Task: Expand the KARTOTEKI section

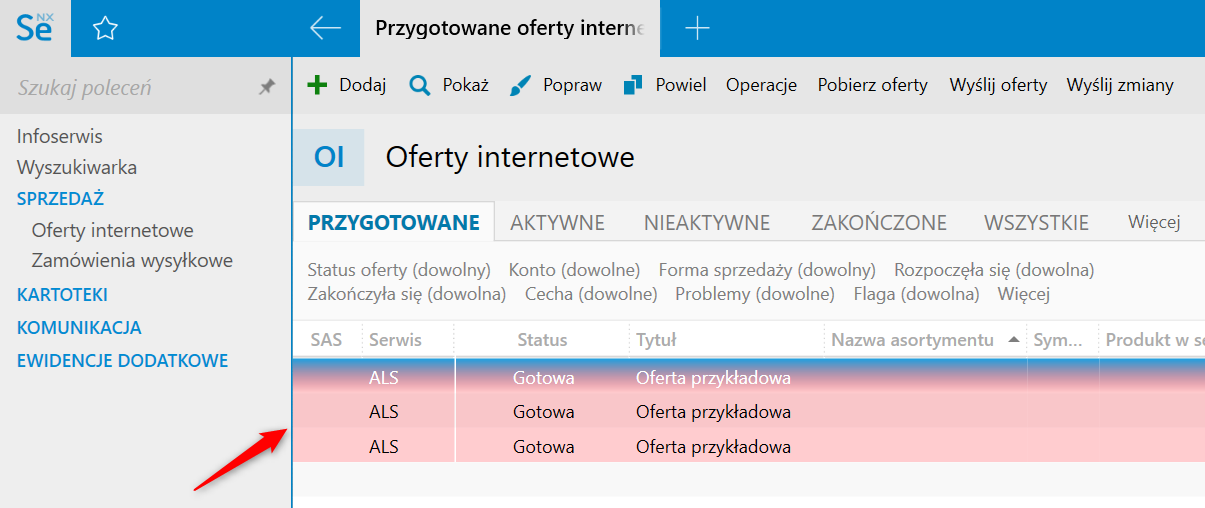Action: (62, 295)
